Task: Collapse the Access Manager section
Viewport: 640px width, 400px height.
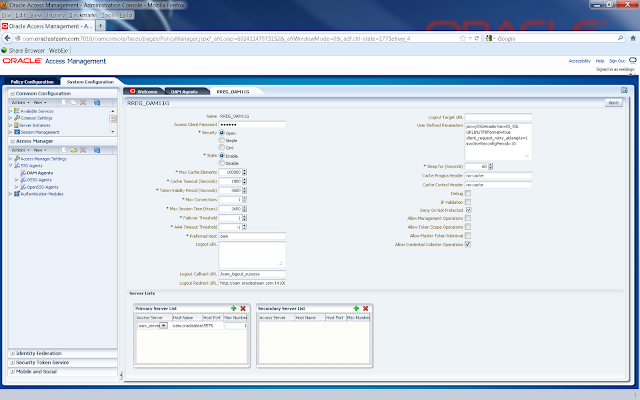Action: 12,141
